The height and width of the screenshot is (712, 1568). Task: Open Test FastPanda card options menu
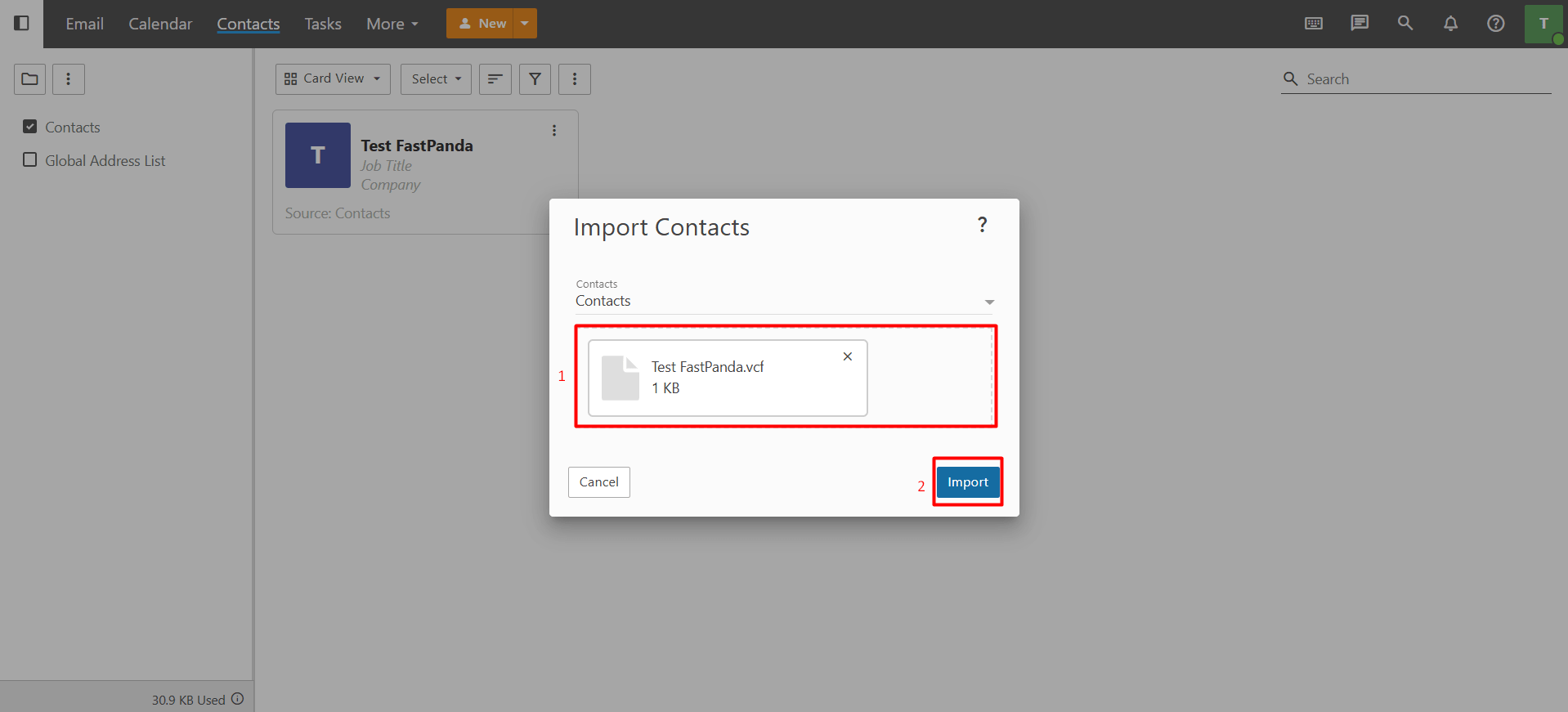(x=554, y=131)
